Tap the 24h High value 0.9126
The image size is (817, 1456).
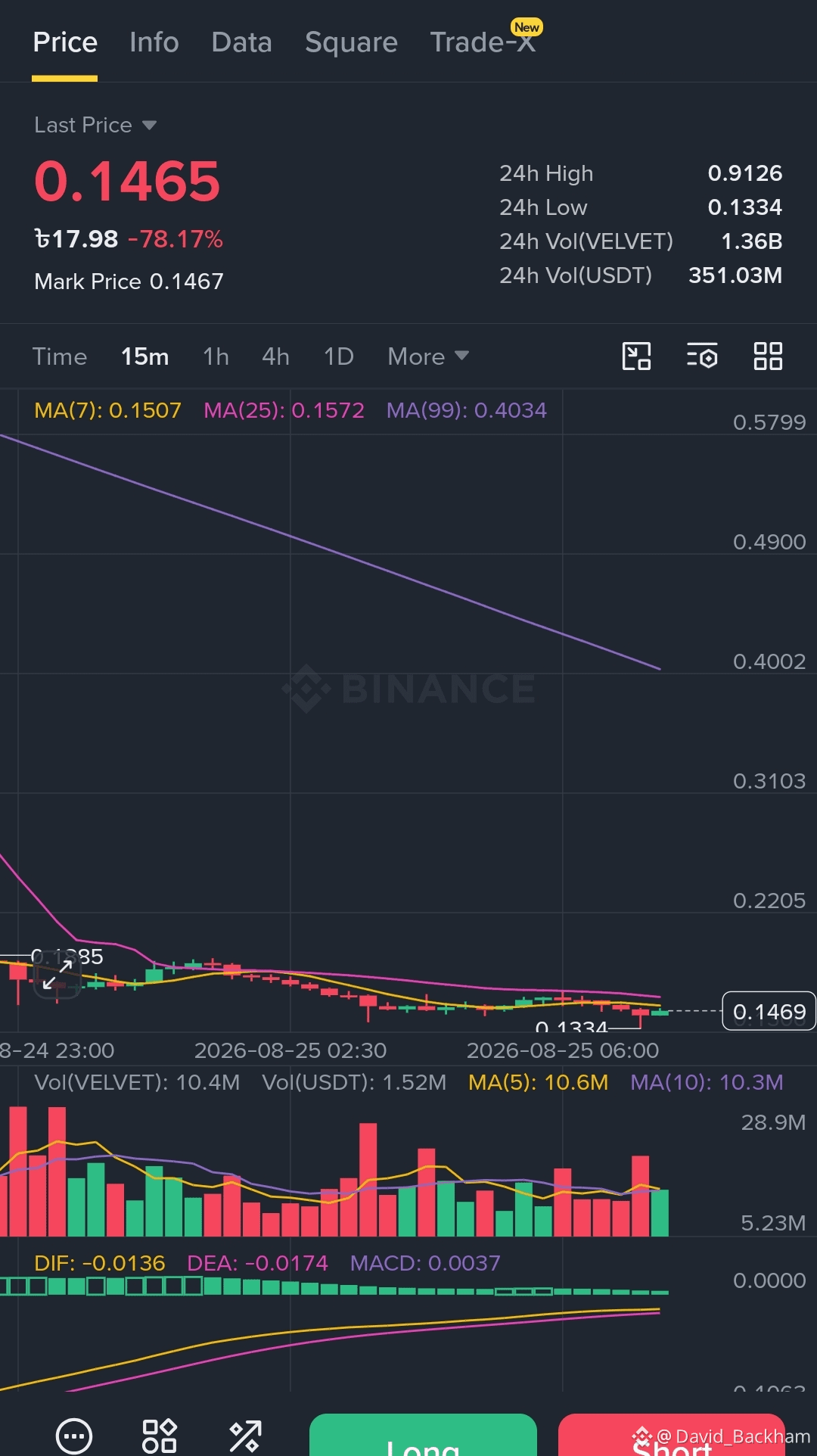tap(745, 173)
